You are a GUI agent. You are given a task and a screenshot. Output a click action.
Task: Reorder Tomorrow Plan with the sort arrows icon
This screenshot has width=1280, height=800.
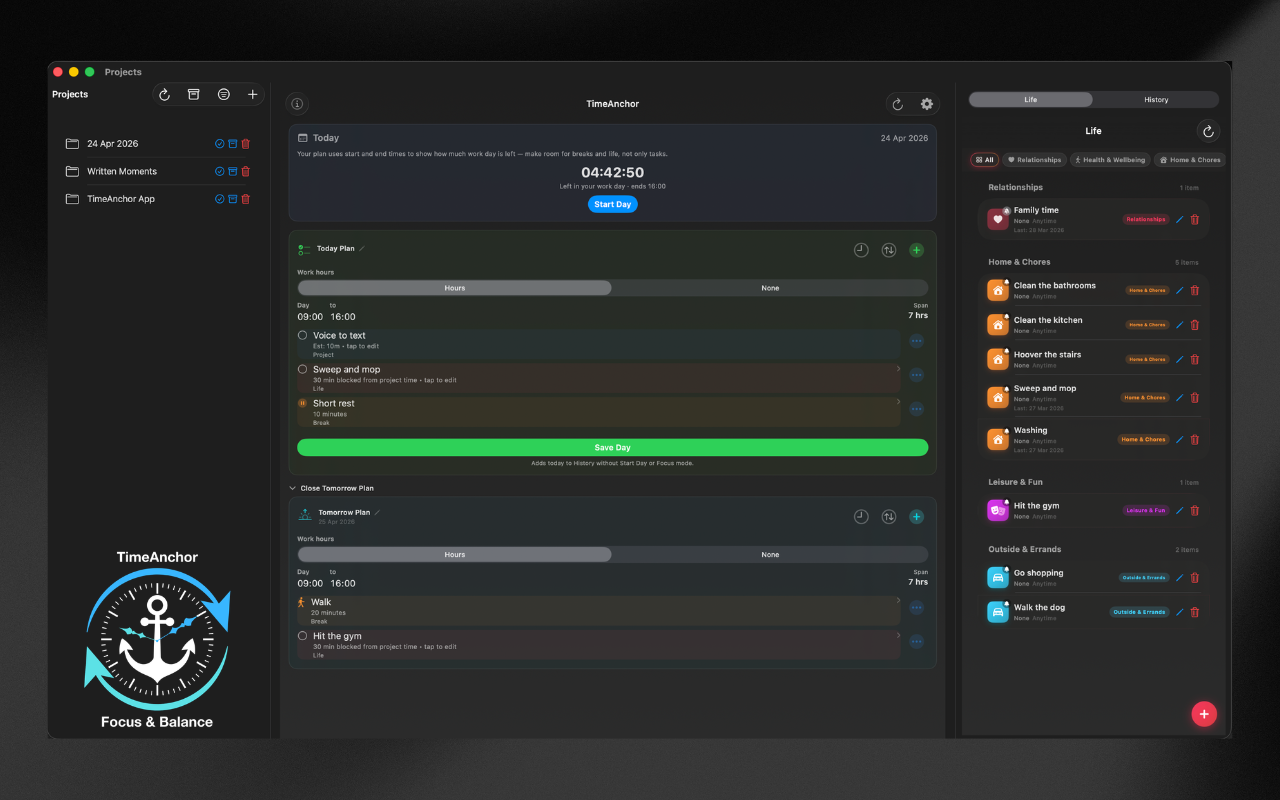tap(889, 517)
